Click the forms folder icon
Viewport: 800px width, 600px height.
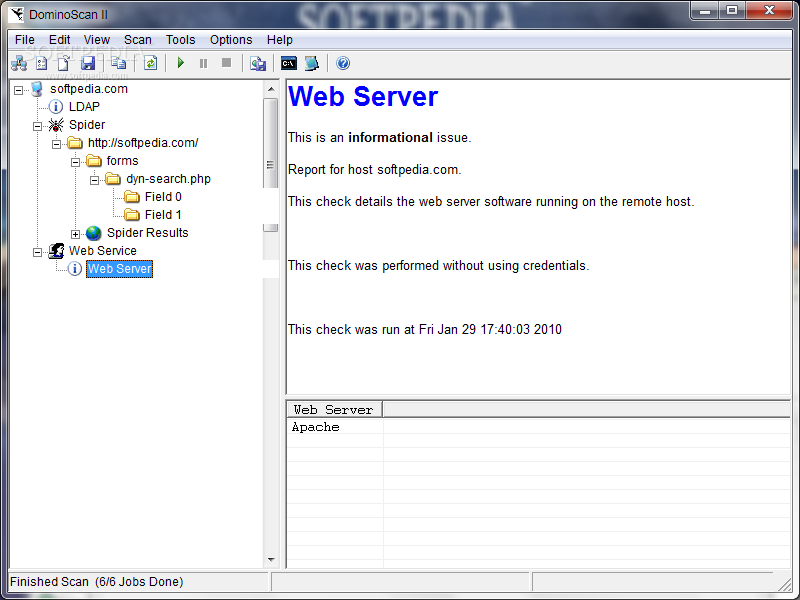click(x=93, y=161)
